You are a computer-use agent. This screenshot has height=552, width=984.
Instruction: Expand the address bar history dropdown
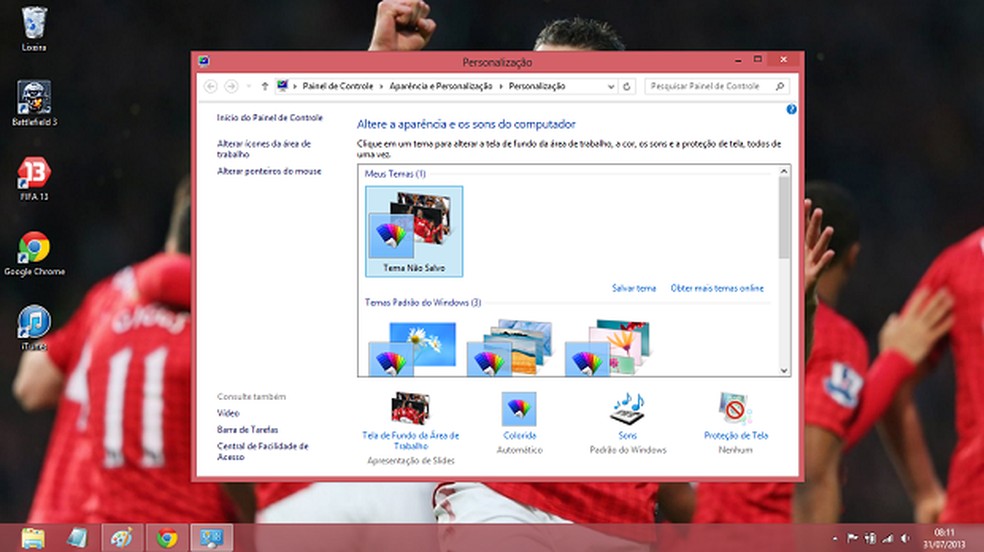coord(611,87)
